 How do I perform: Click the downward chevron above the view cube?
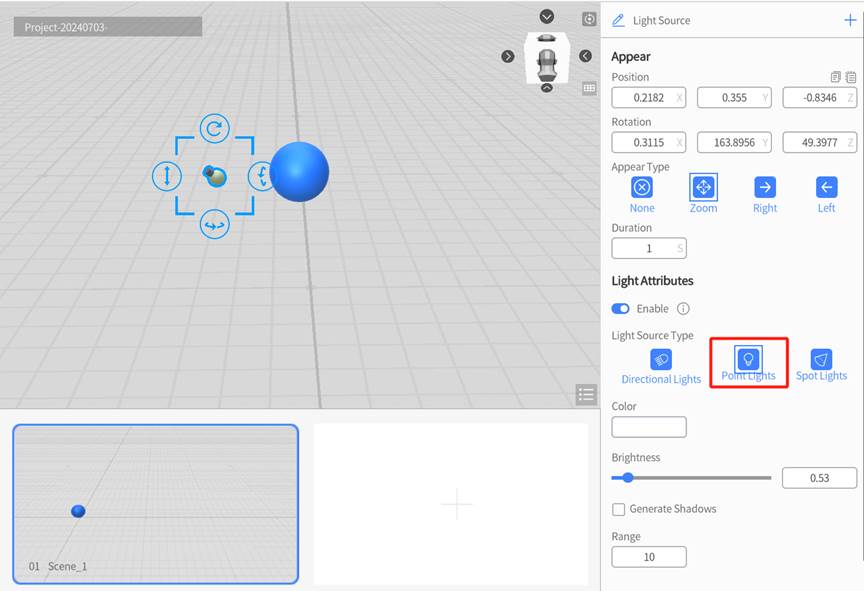tap(546, 16)
